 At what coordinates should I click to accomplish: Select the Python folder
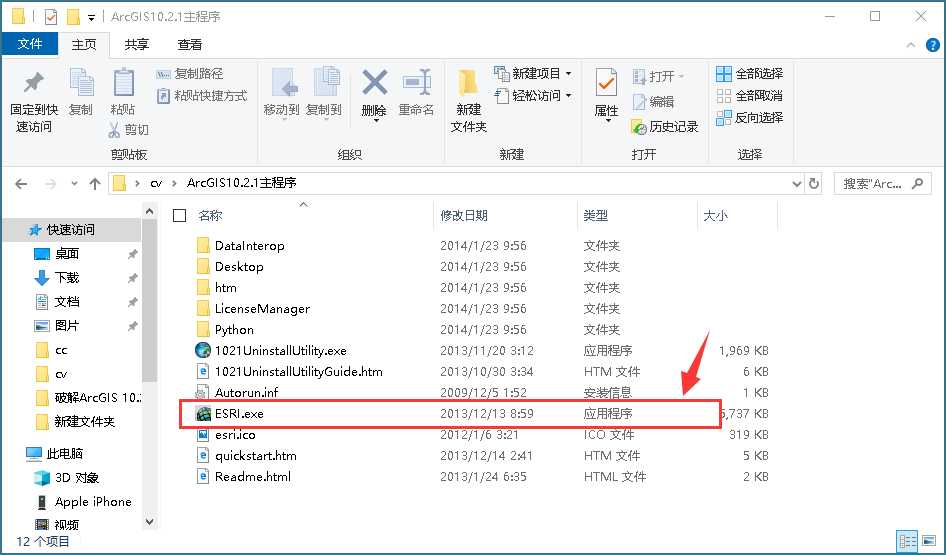(x=234, y=330)
